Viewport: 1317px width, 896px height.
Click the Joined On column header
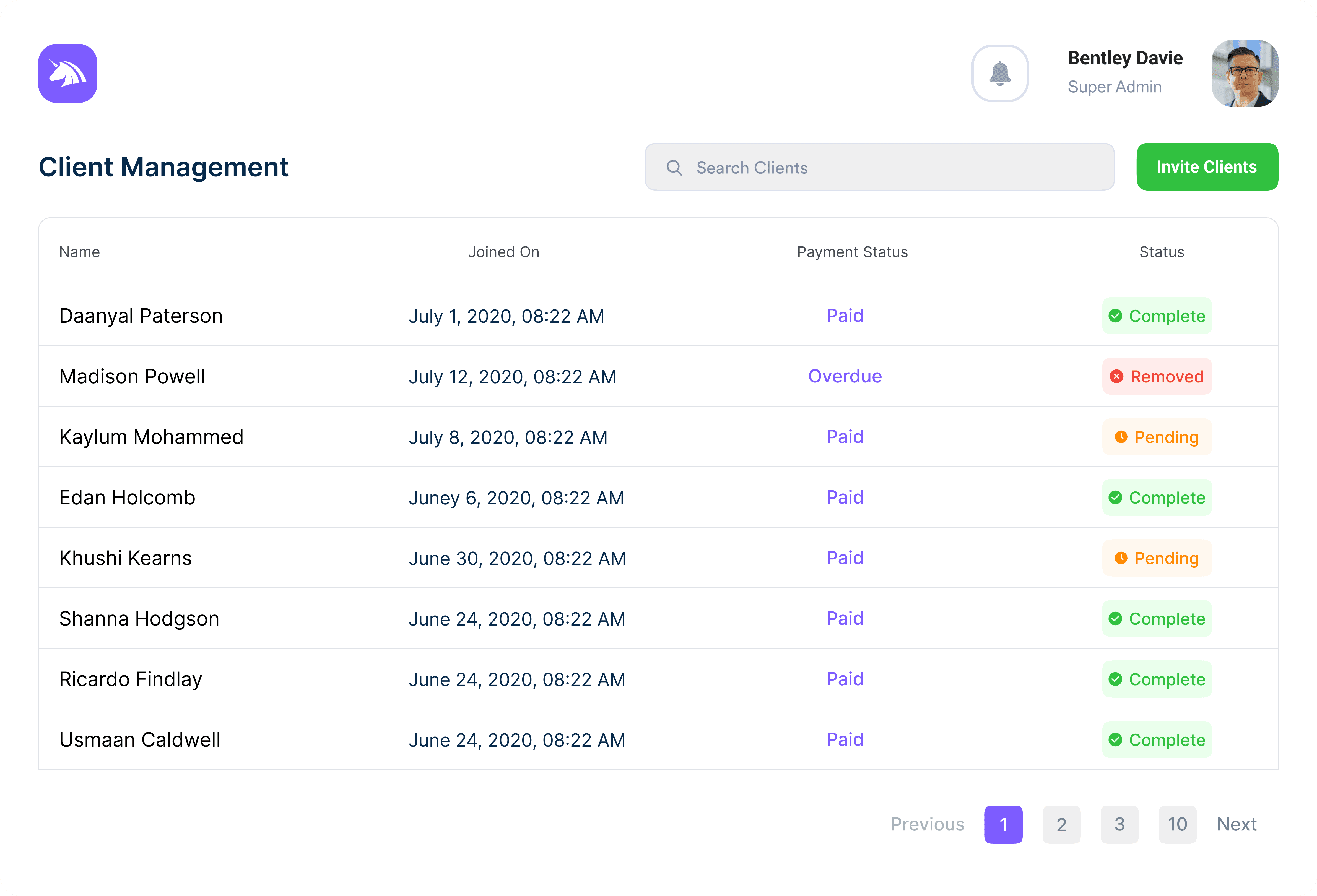[503, 252]
